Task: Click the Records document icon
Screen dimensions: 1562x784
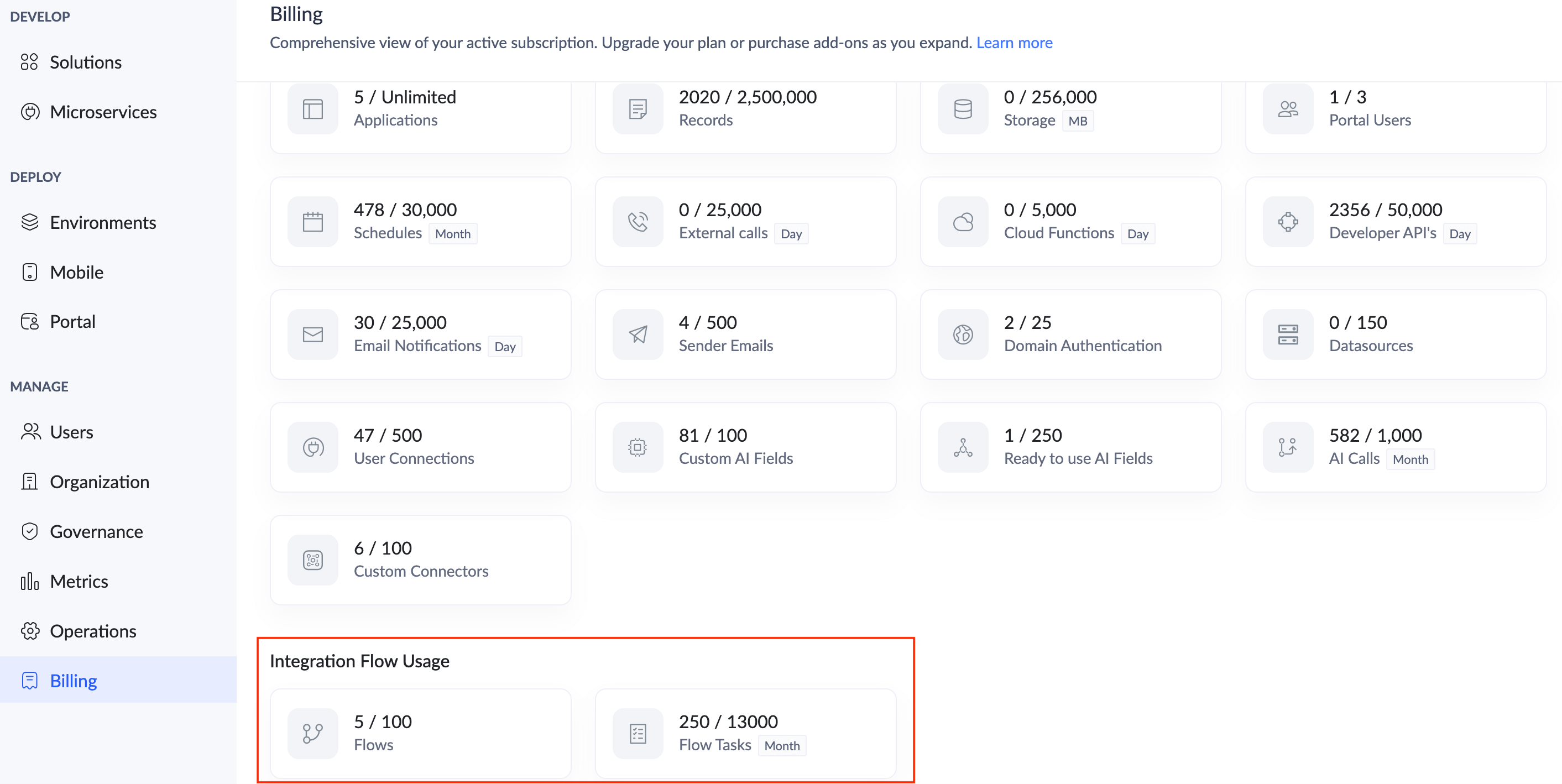Action: [638, 109]
